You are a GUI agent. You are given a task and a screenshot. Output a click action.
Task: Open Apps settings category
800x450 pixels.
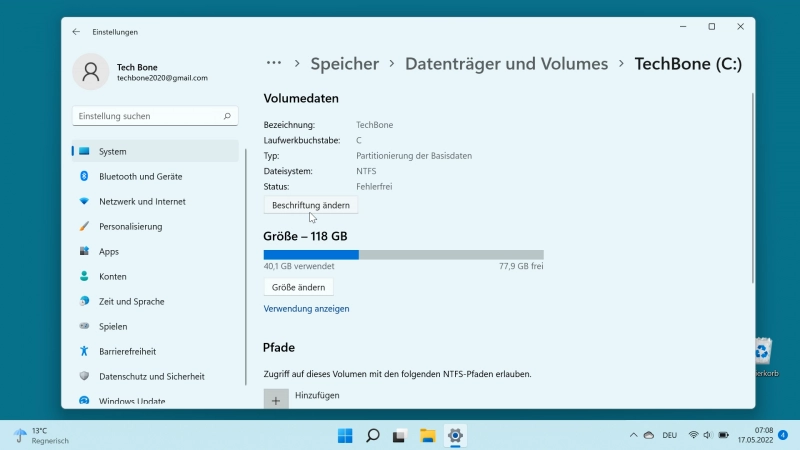155,252
